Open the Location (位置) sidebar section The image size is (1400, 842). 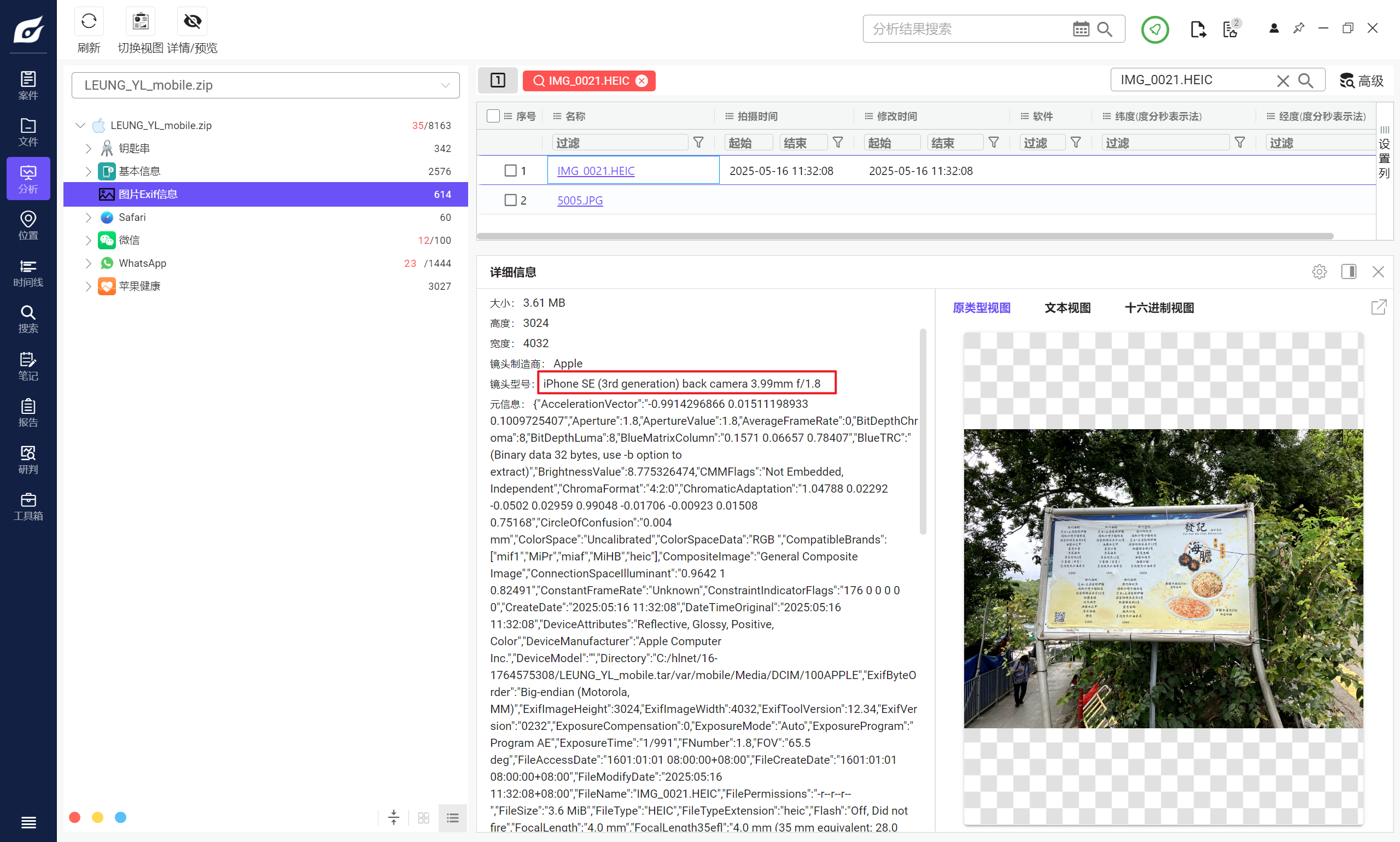point(28,225)
